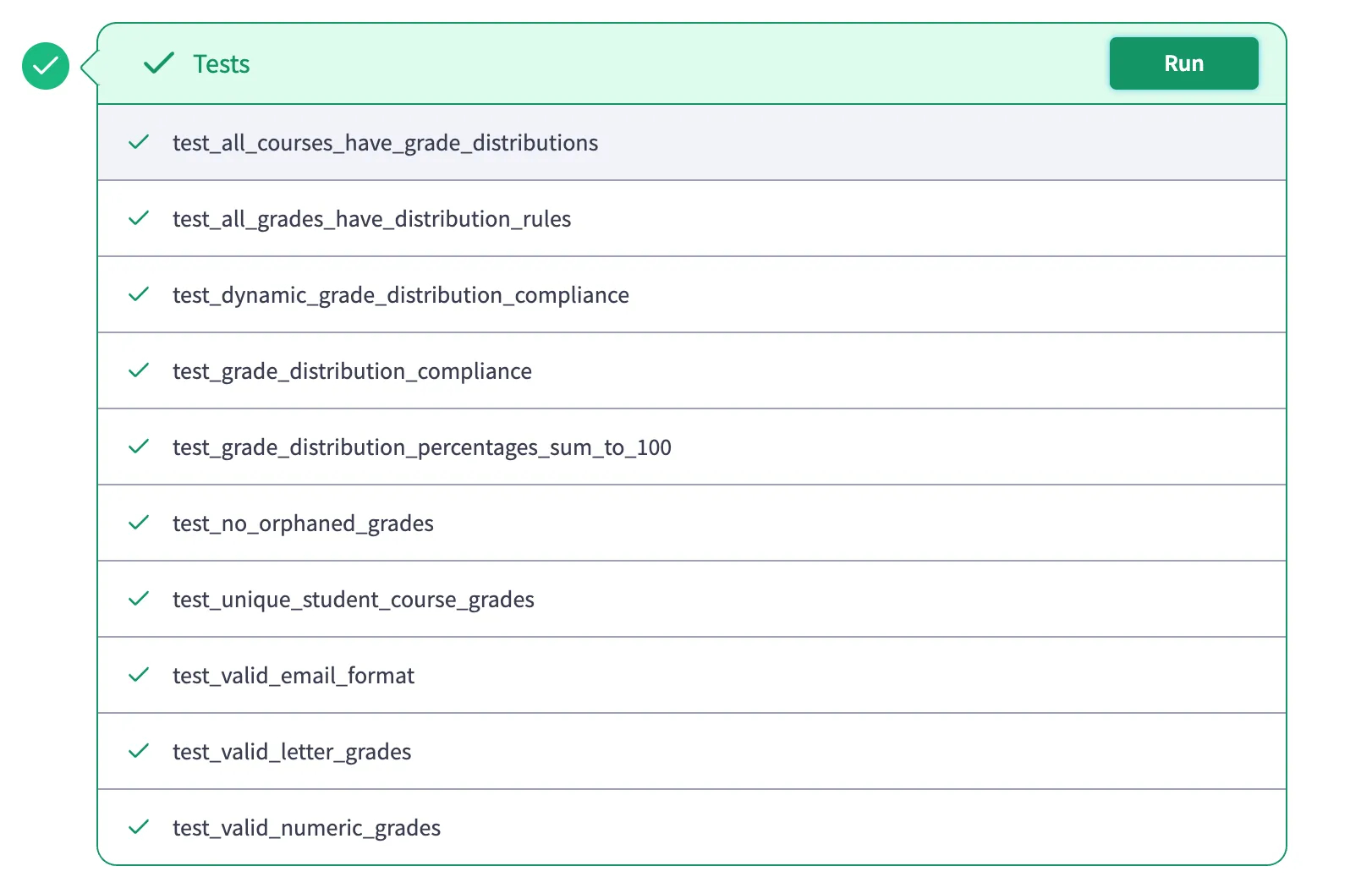Click the check icon beside test_no_orphaned_grades
The height and width of the screenshot is (888, 1372).
pos(139,523)
